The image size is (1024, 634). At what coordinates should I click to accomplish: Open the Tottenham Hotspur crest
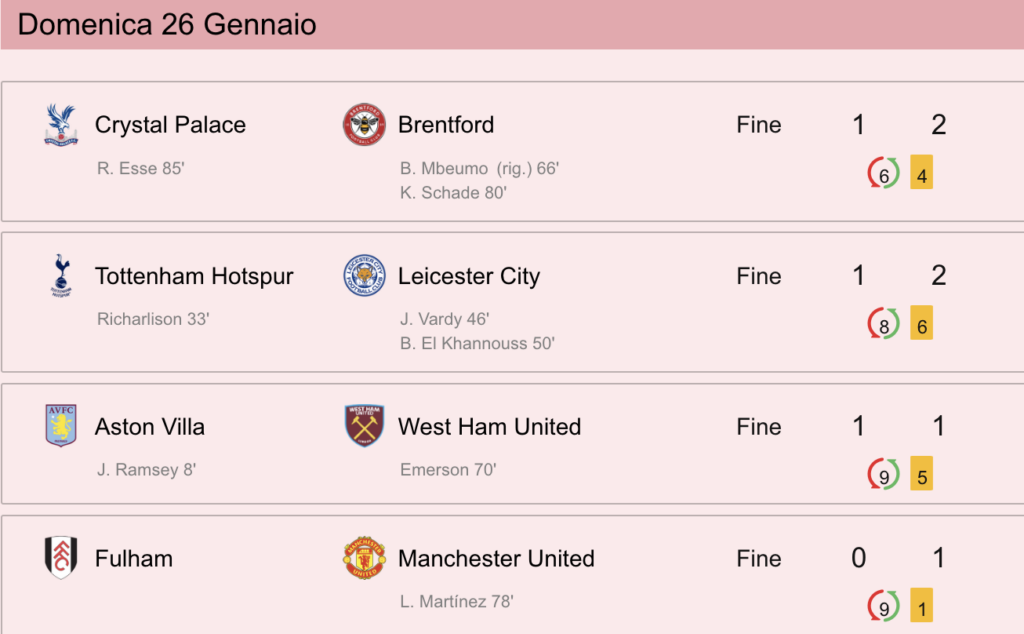[61, 276]
